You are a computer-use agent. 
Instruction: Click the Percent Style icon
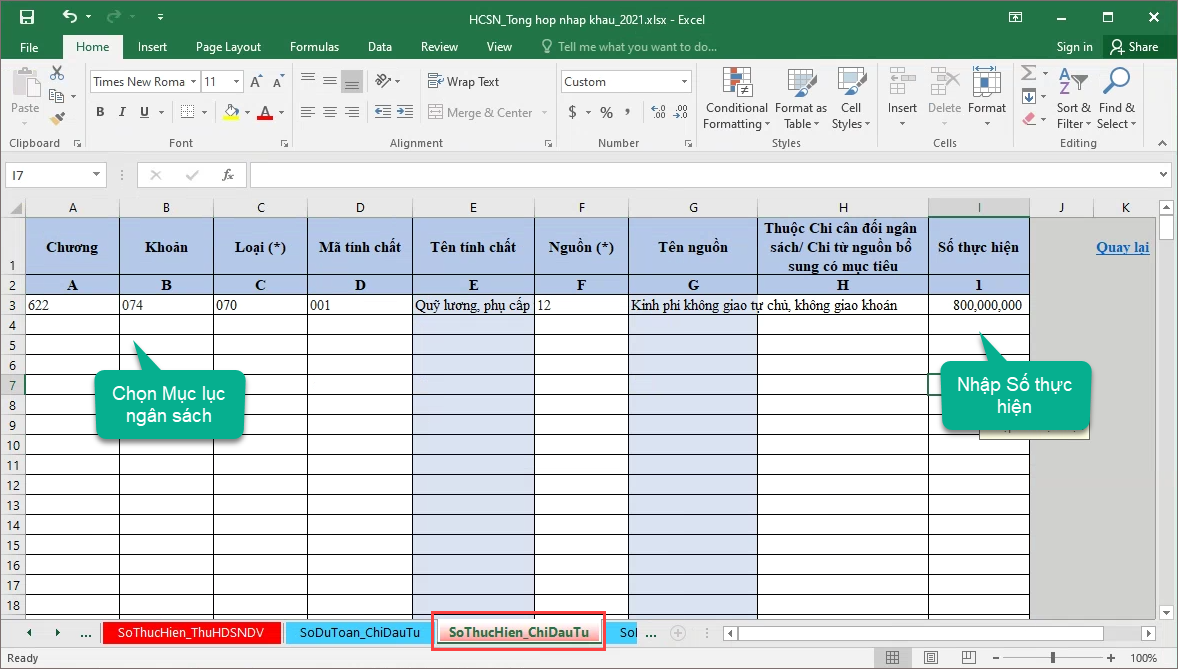point(606,113)
